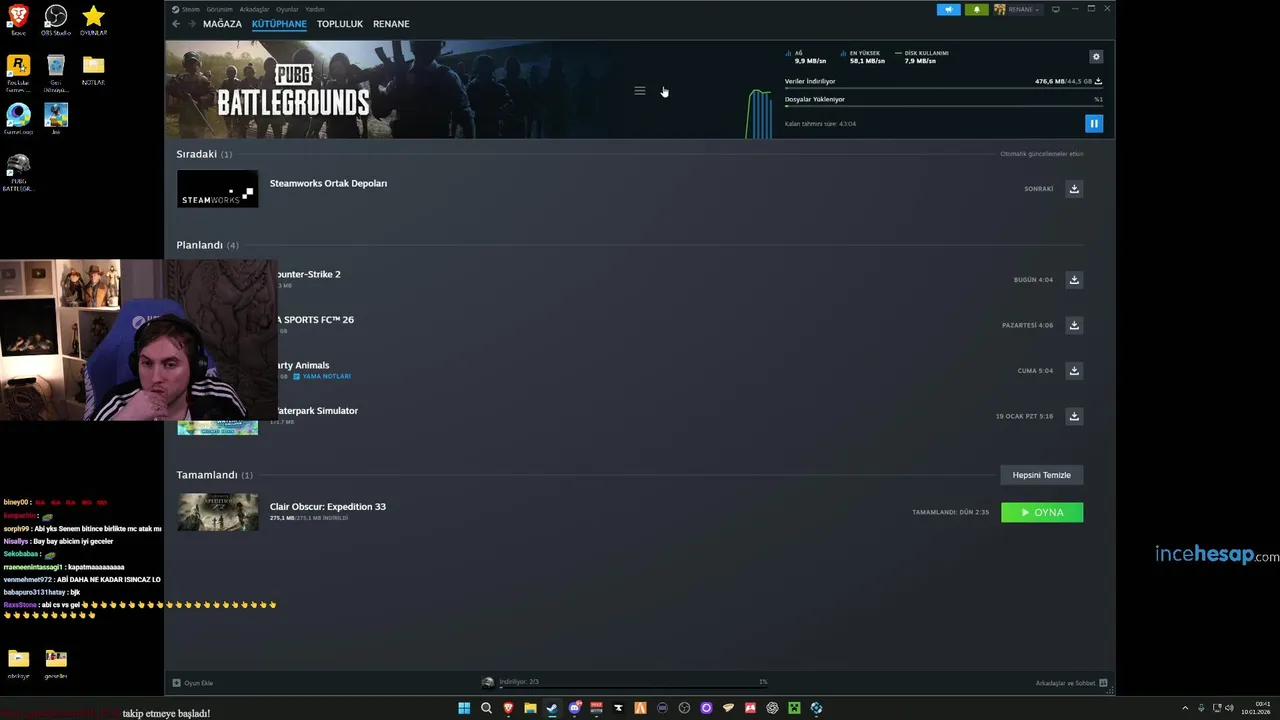Click Otomatik güncellemeler etkin link
Viewport: 1280px width, 720px height.
point(1042,154)
